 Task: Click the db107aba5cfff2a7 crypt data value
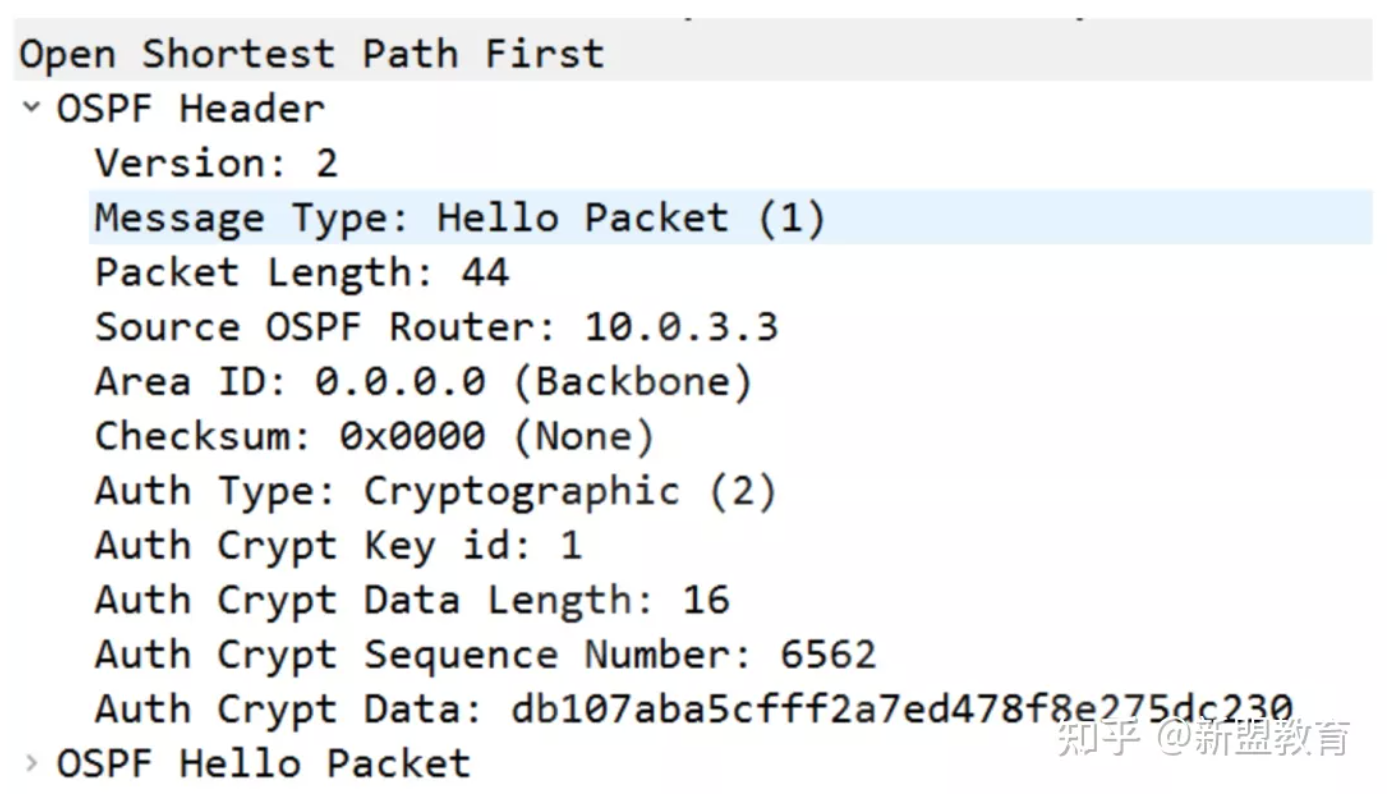pos(900,709)
